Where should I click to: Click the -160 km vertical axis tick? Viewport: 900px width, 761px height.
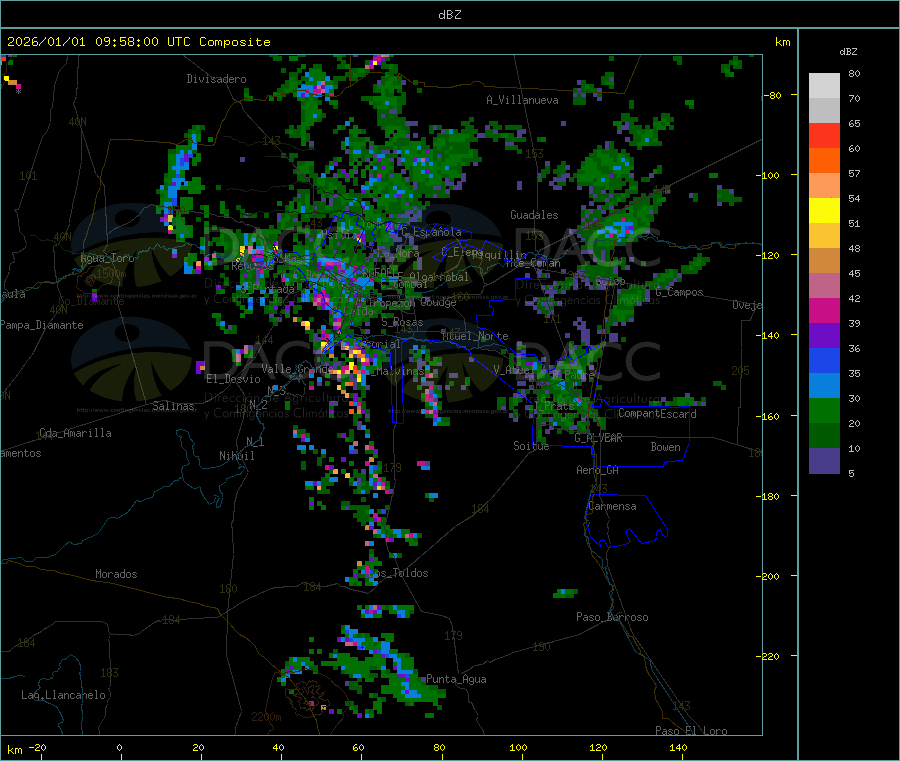[x=769, y=416]
